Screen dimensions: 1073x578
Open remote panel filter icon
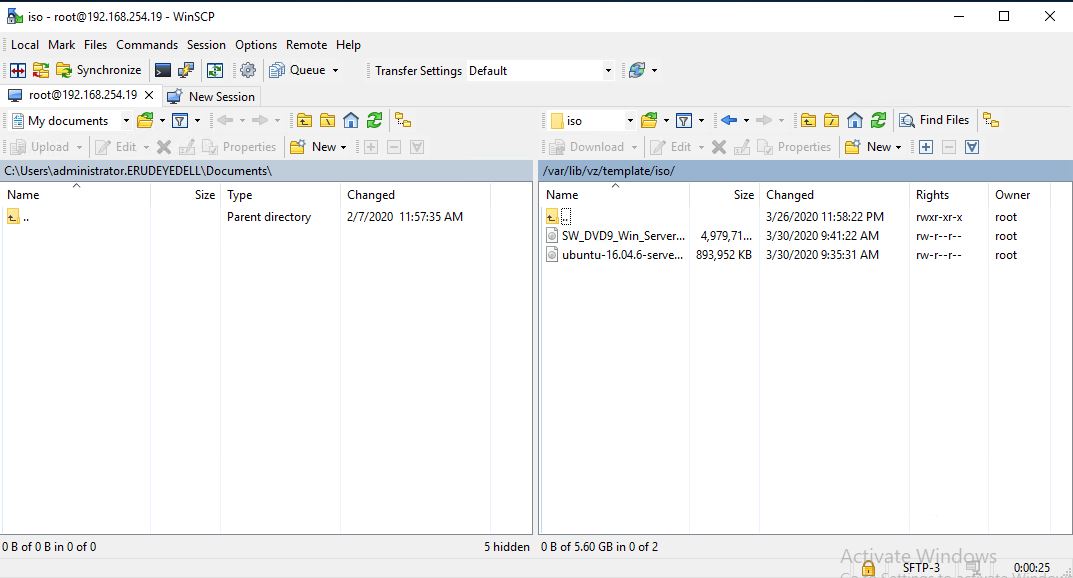[684, 120]
